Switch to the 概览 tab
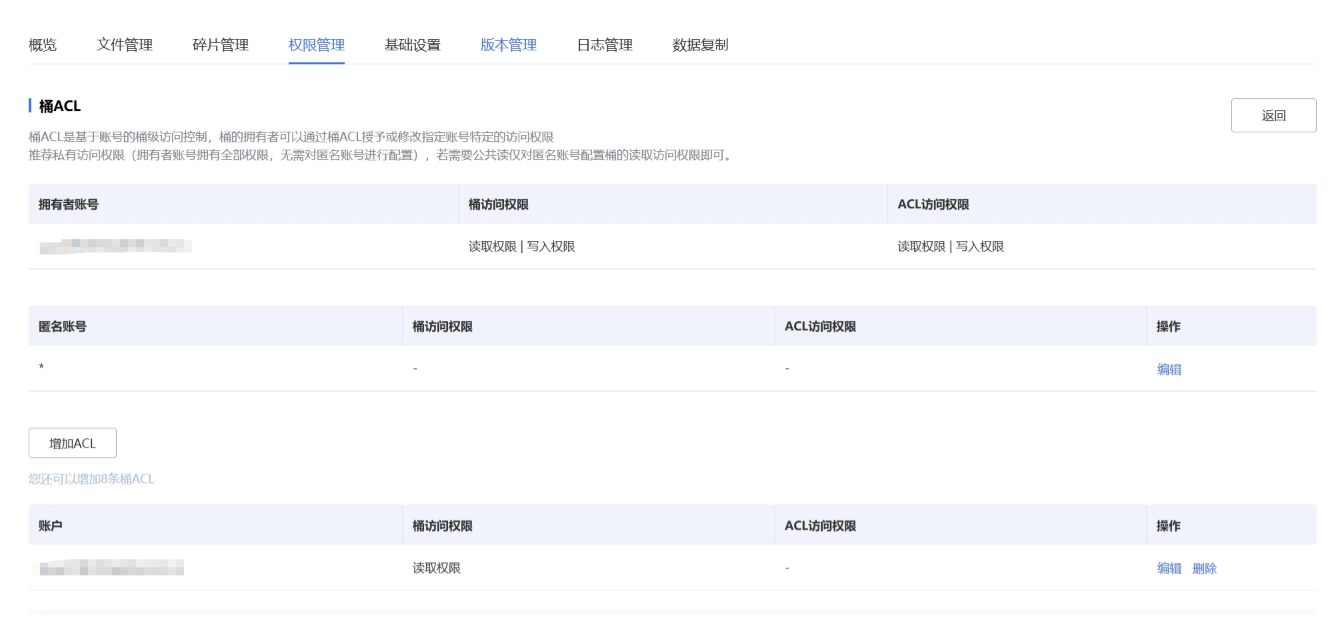Viewport: 1340px width, 629px height. tap(42, 45)
